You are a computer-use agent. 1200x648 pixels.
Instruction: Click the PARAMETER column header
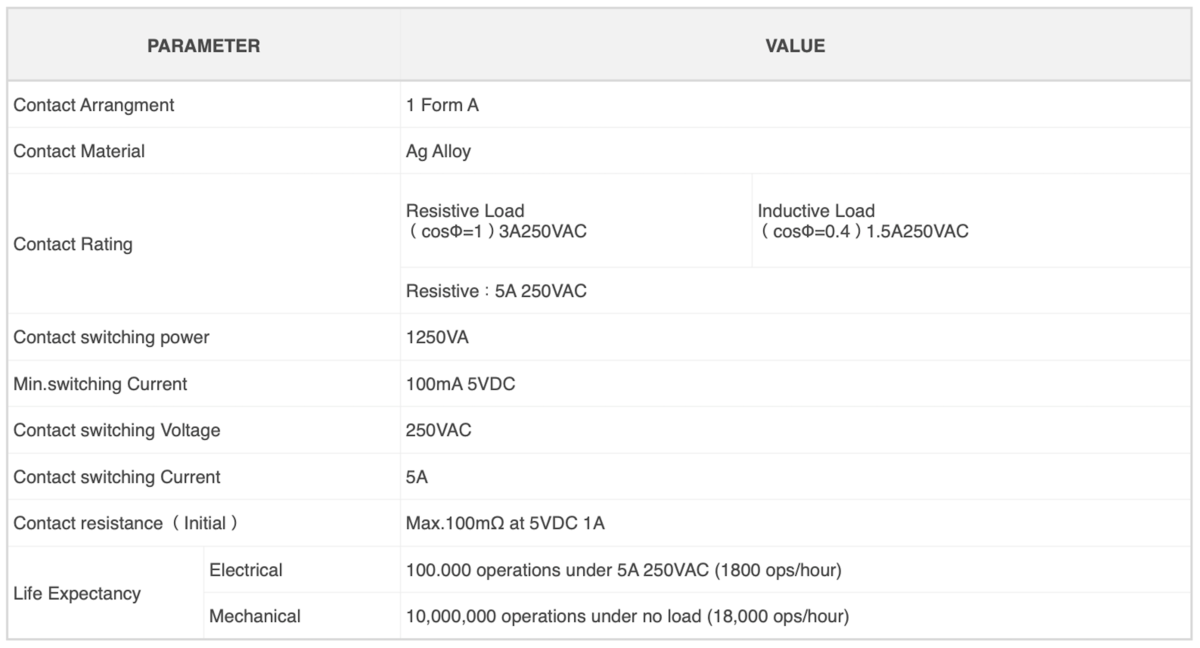coord(204,46)
